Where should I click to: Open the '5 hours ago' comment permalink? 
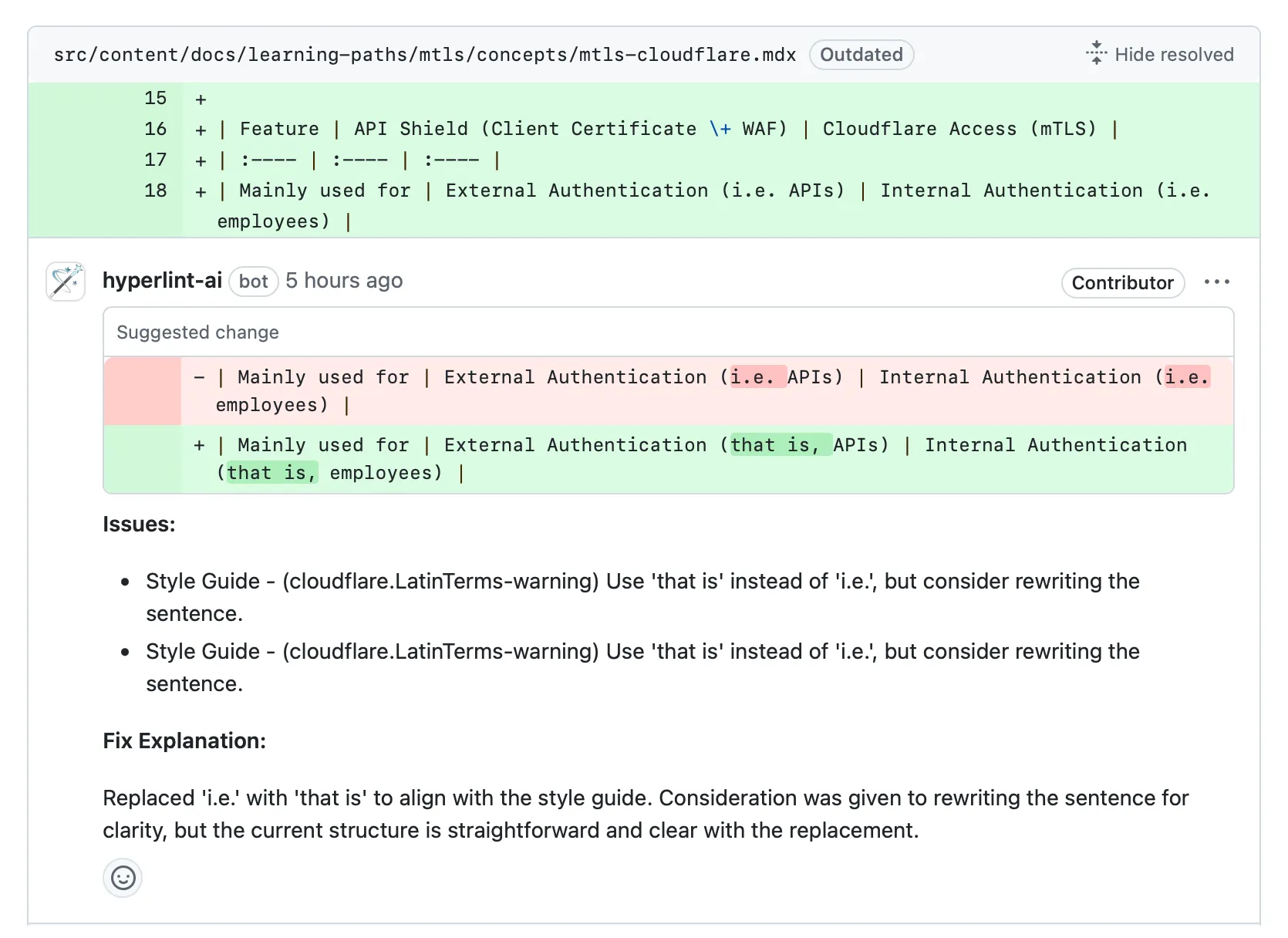tap(344, 281)
